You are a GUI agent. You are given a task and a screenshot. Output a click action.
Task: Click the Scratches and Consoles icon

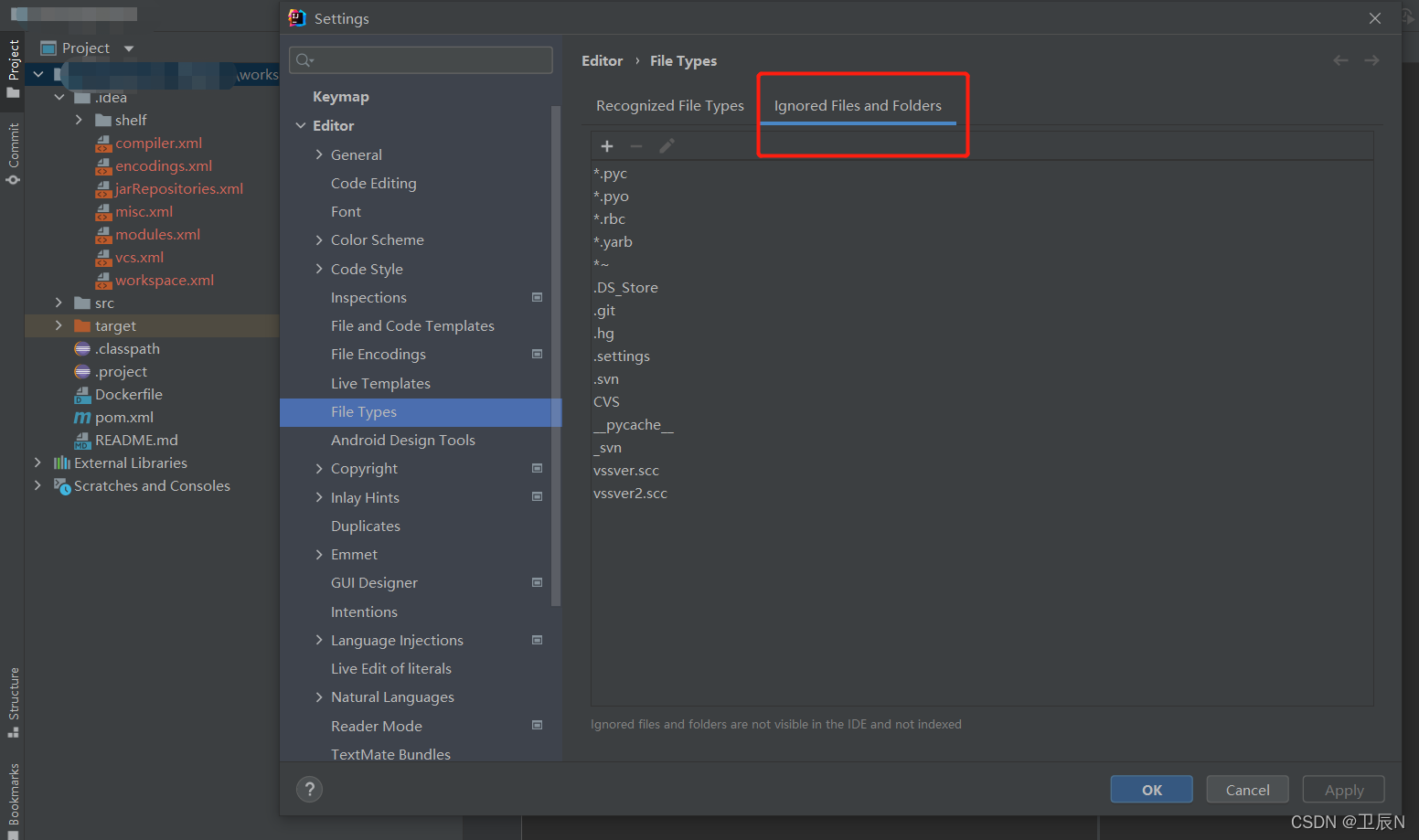[62, 486]
